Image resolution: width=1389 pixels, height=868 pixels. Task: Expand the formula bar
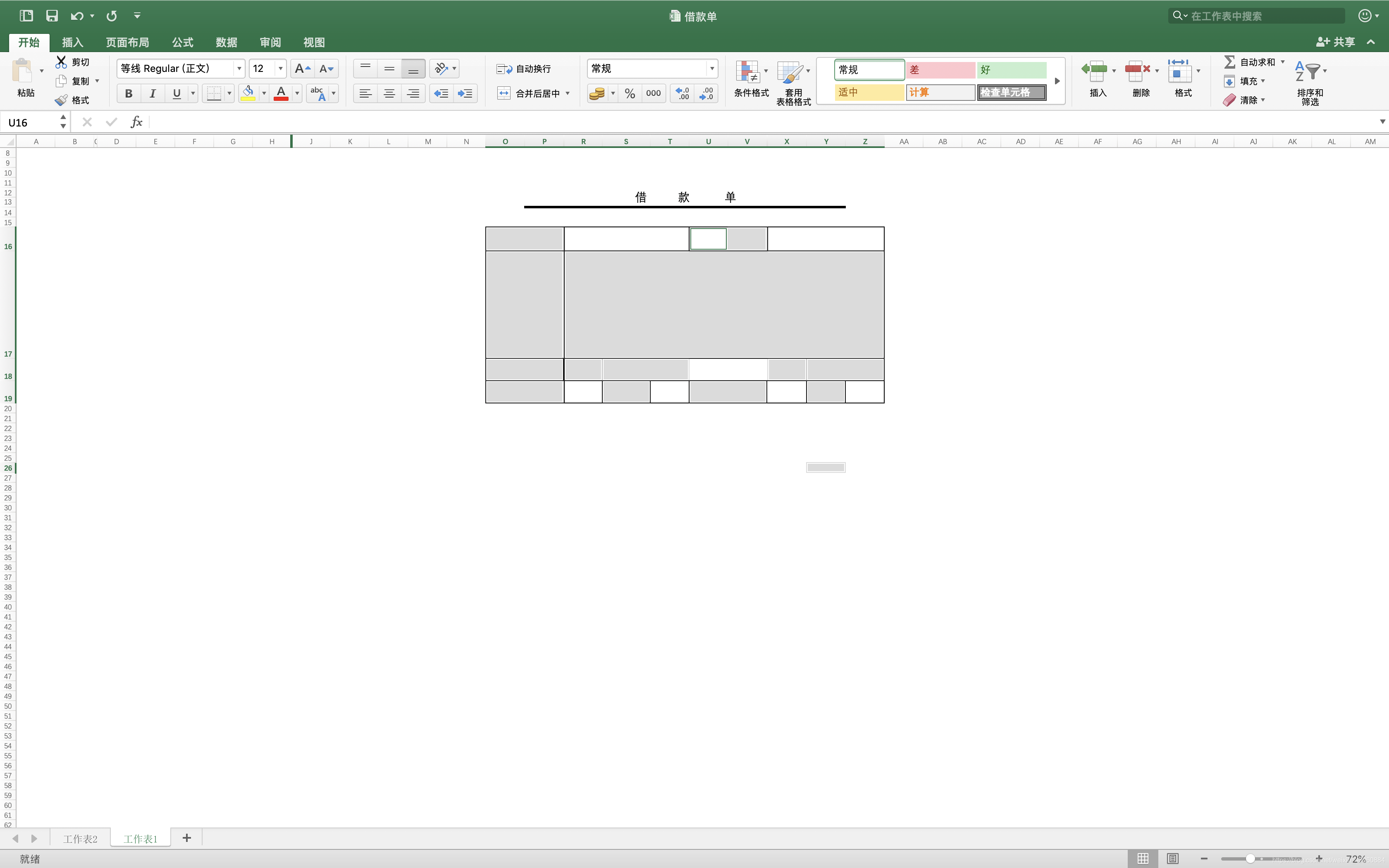pyautogui.click(x=1382, y=122)
